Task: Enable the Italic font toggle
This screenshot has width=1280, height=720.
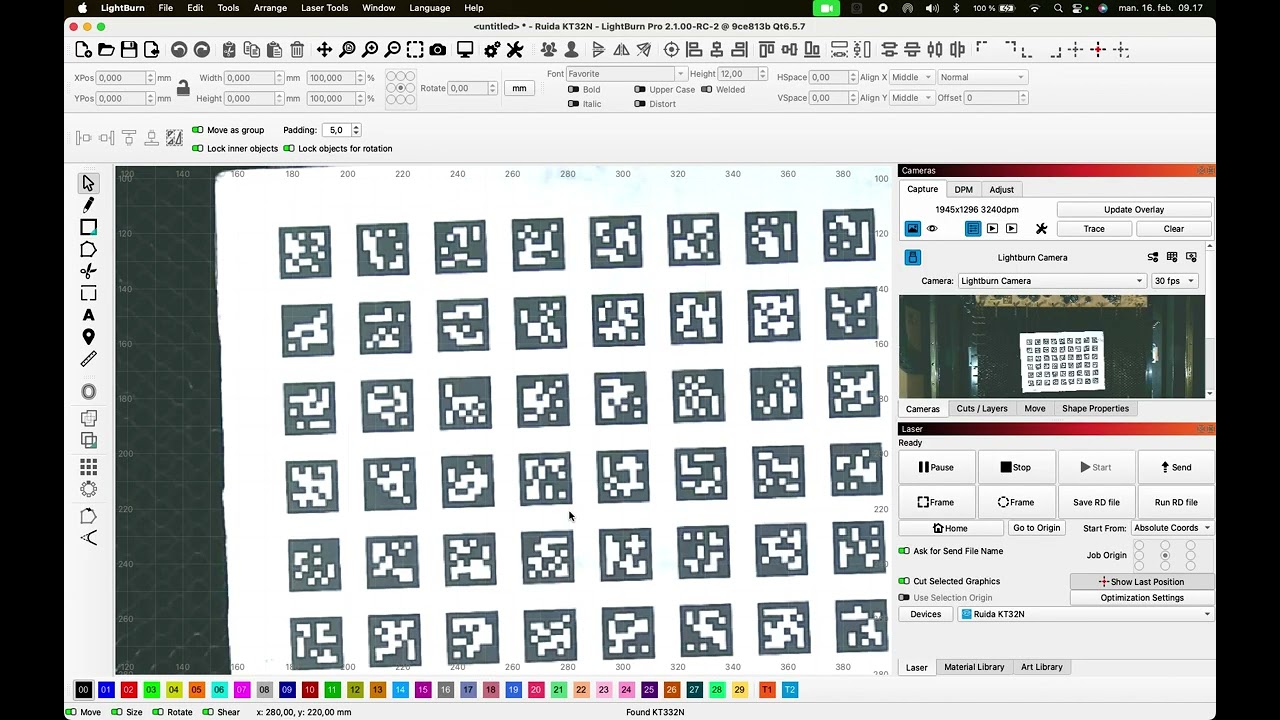Action: click(x=573, y=104)
